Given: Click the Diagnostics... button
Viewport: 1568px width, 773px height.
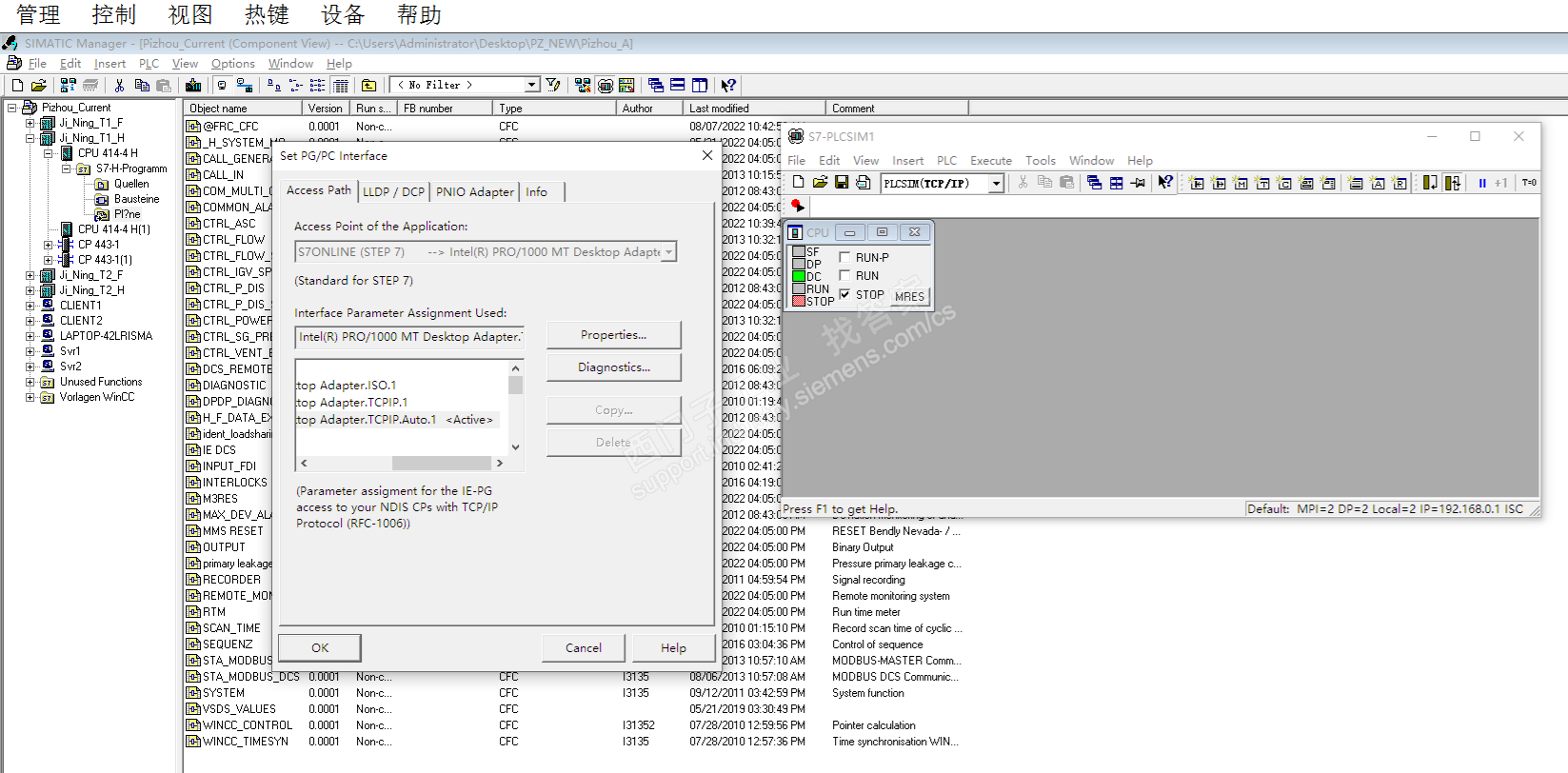Looking at the screenshot, I should [x=614, y=367].
